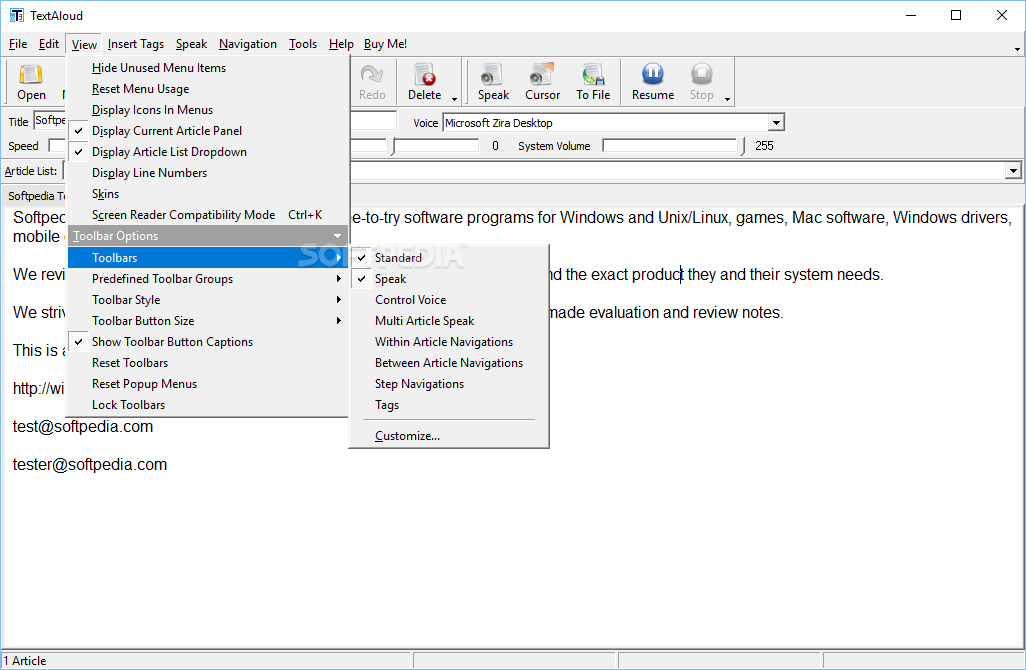Click the Resume playback icon

point(652,82)
